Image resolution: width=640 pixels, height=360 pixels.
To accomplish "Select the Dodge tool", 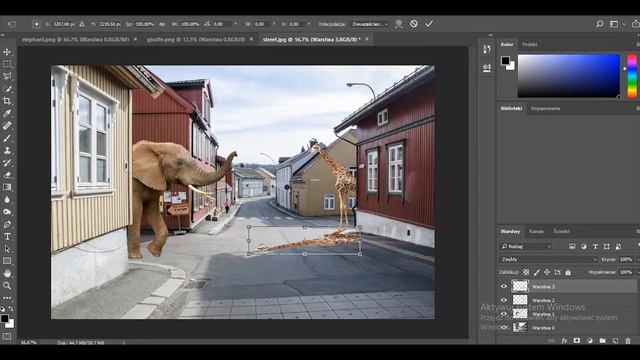I will coord(7,212).
